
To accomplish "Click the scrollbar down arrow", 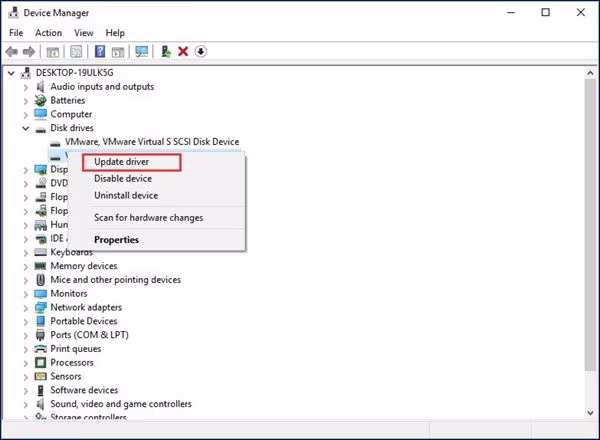I will point(590,413).
